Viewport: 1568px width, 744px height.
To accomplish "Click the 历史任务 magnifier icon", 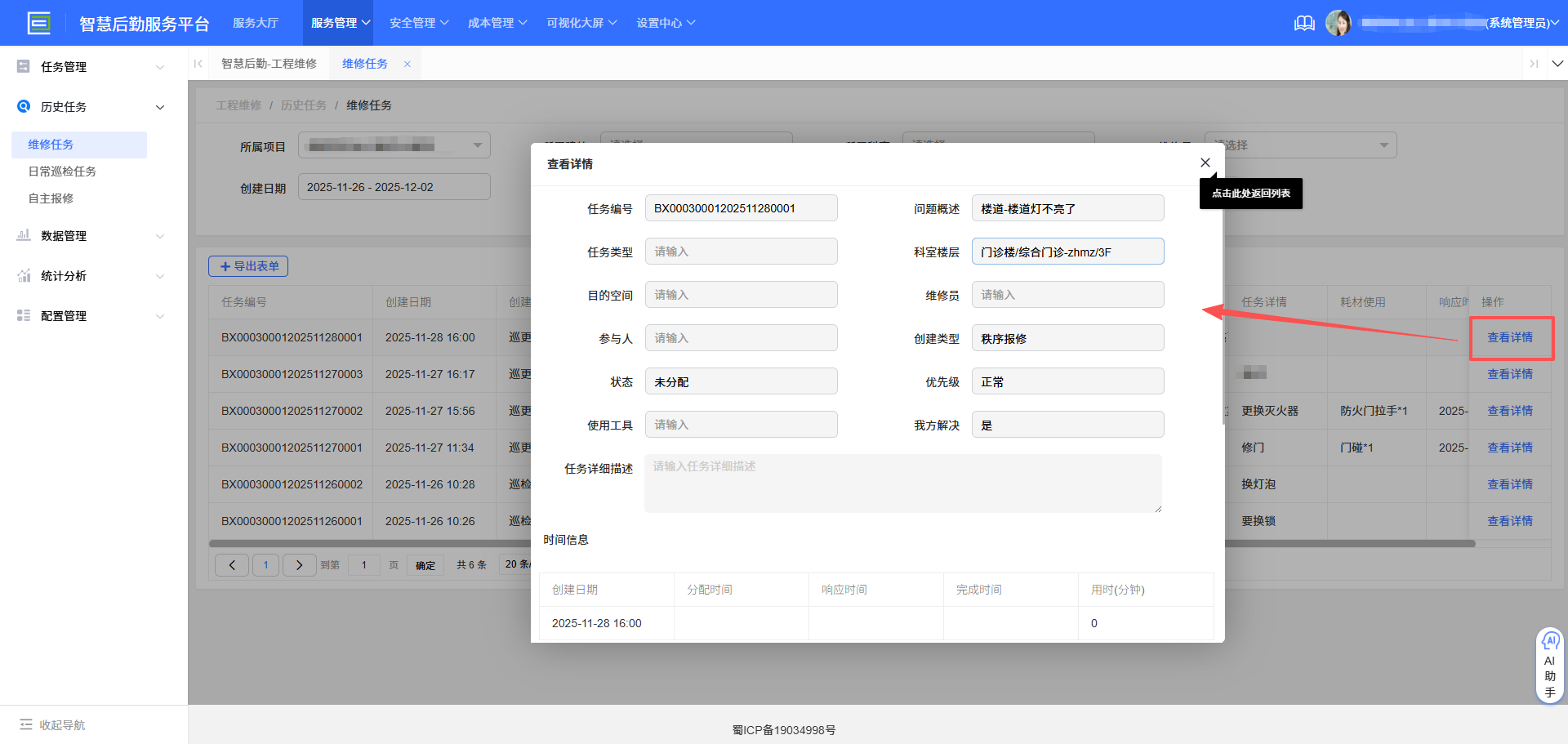I will click(23, 106).
